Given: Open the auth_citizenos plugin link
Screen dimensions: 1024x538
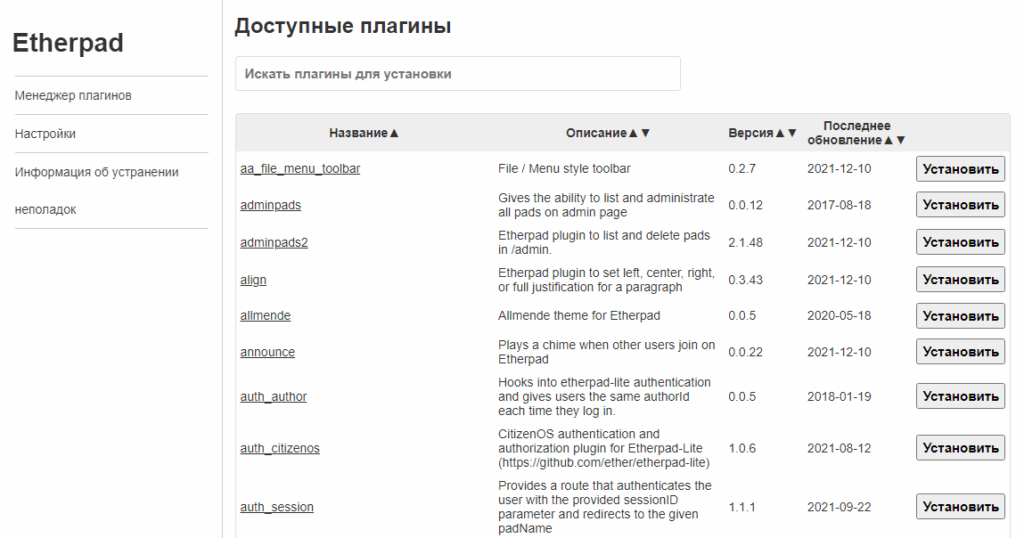Looking at the screenshot, I should click(x=280, y=448).
